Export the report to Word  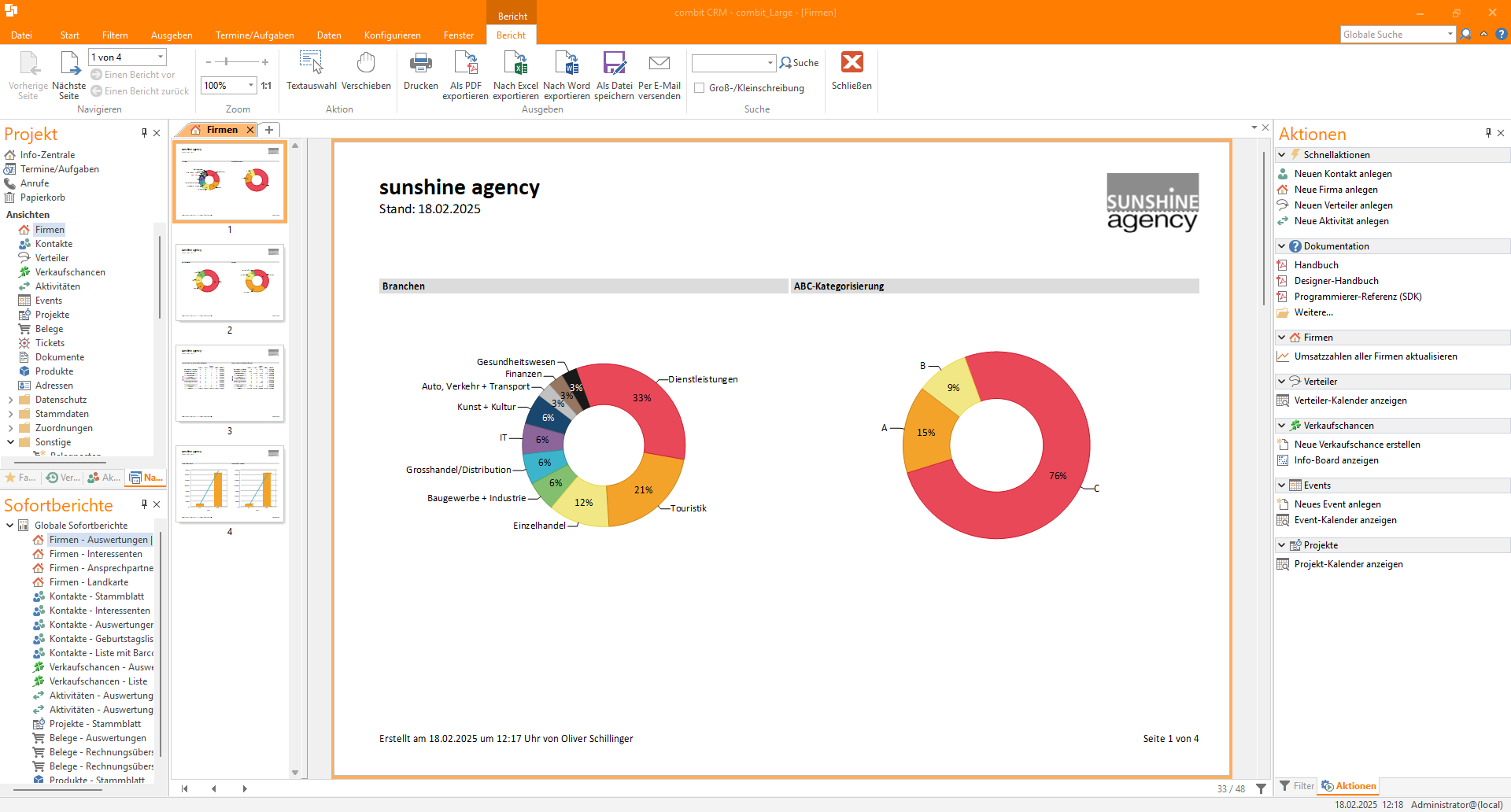pos(566,63)
